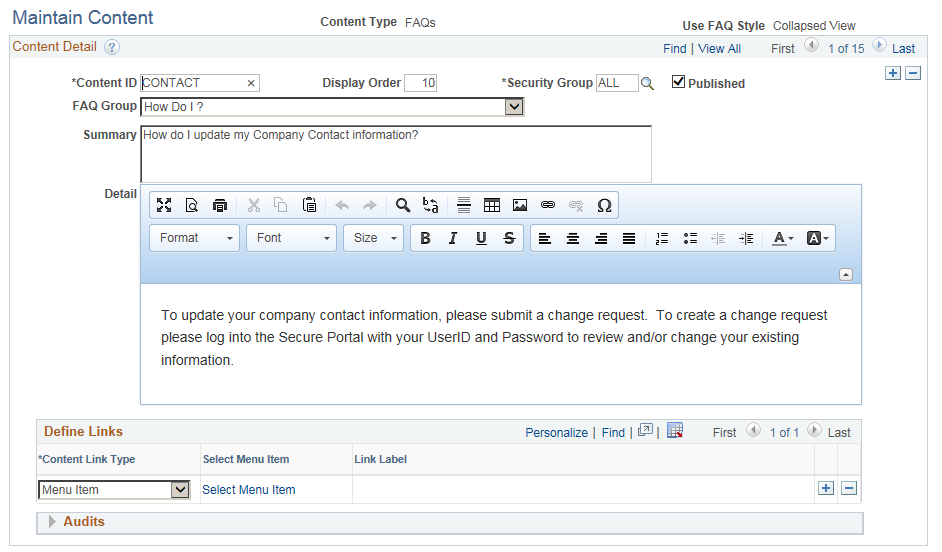
Task: Maximize the rich text editor
Action: pos(164,205)
